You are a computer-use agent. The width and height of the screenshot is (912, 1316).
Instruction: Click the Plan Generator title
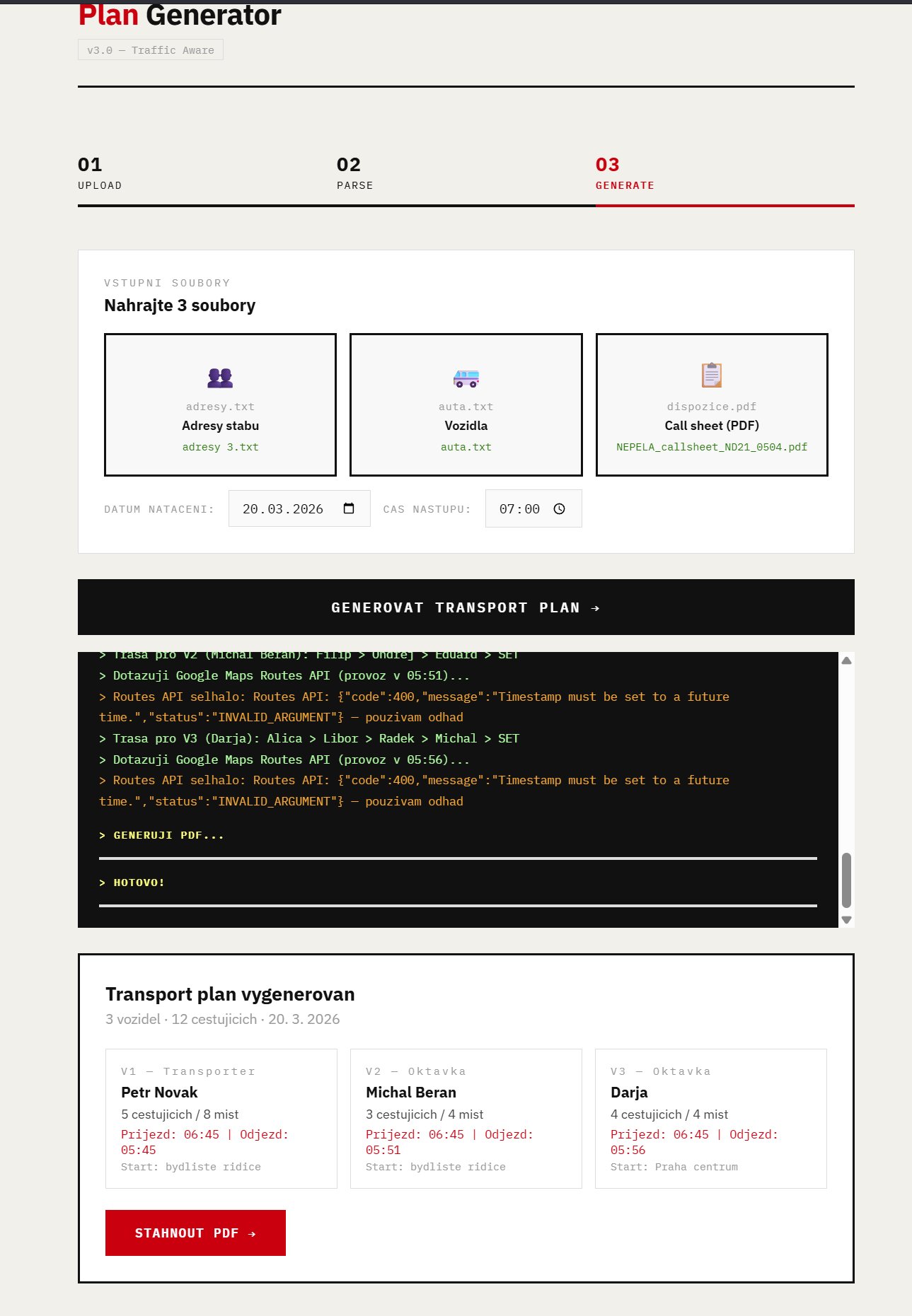pos(180,14)
